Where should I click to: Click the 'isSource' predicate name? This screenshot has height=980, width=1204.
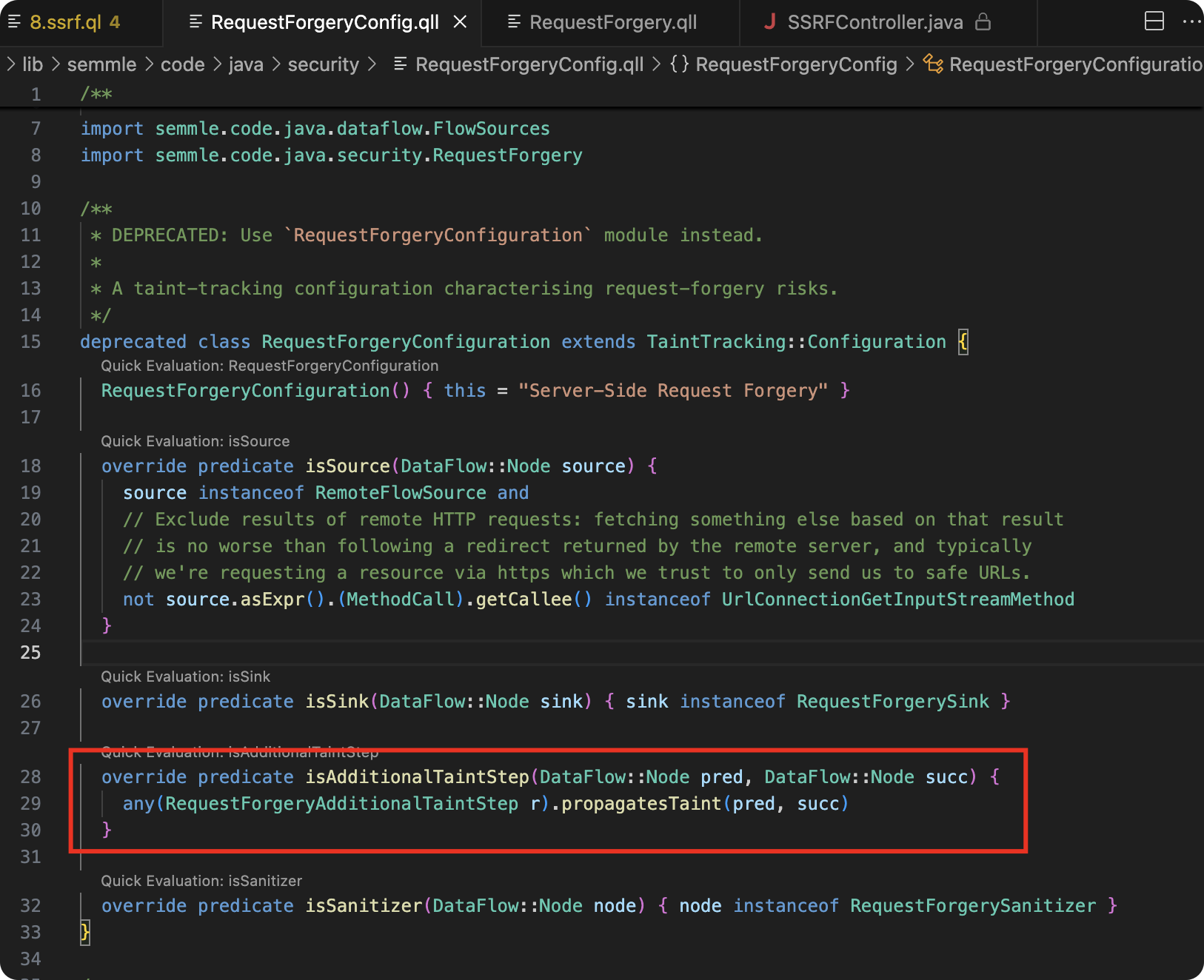(x=347, y=466)
